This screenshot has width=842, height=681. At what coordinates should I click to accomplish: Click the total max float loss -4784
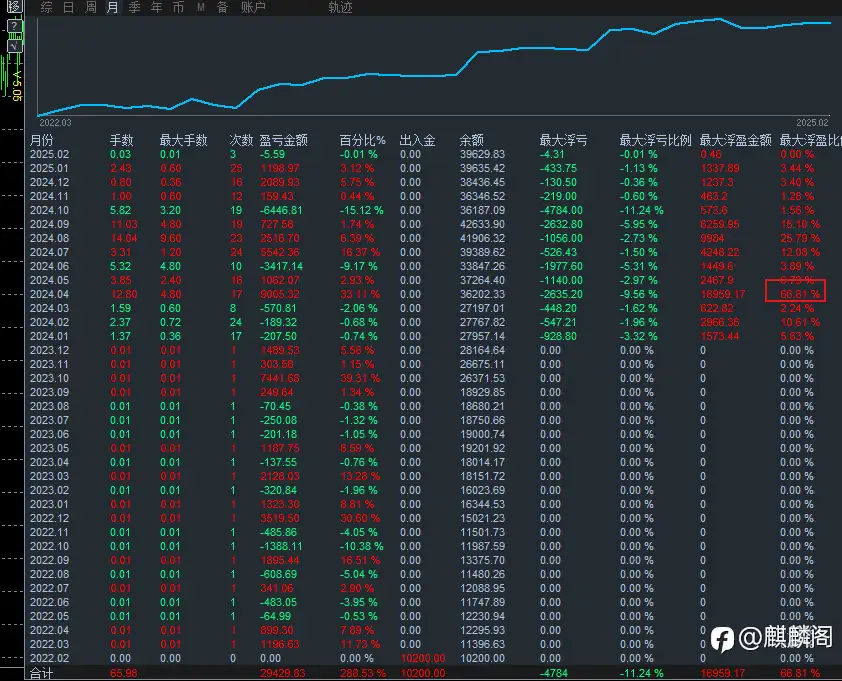point(554,673)
